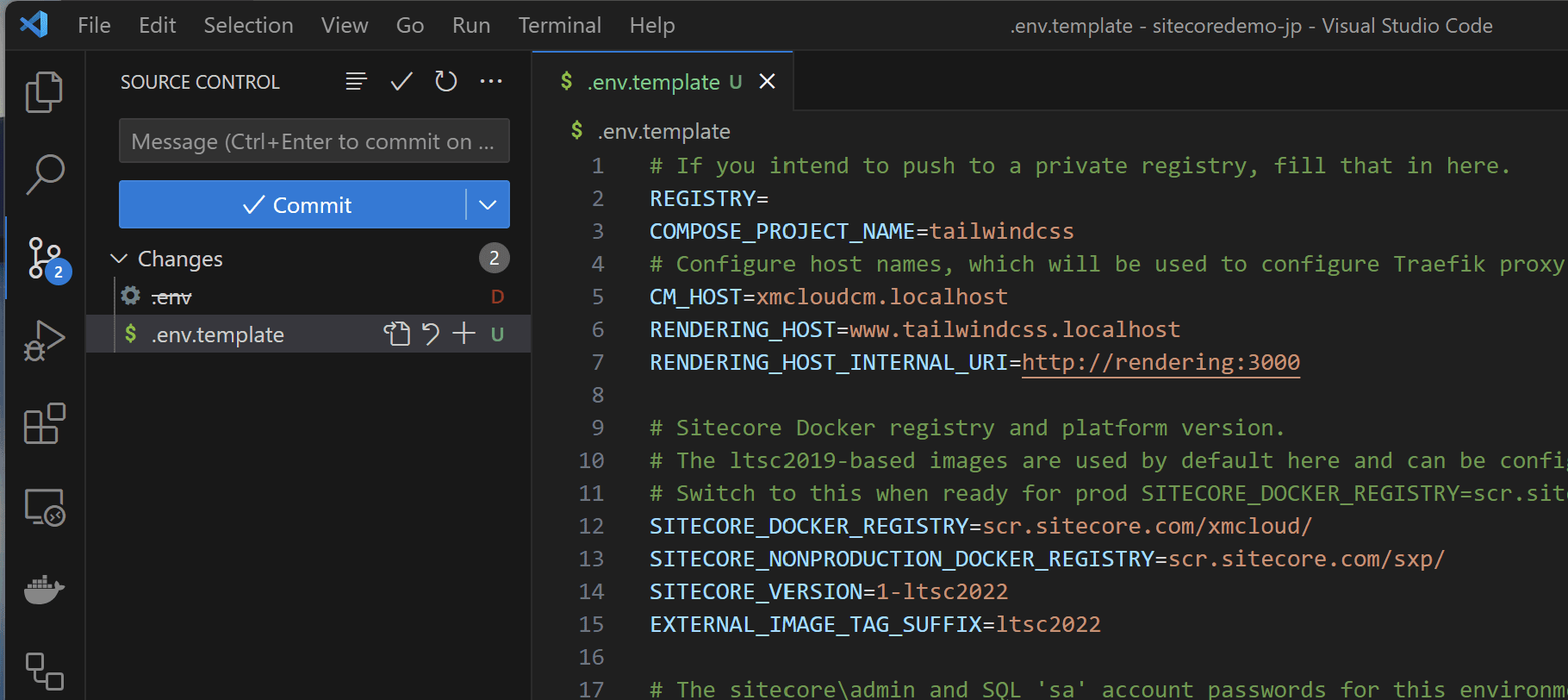Open the Explorer view in activity bar
Screen dimensions: 1568x700
pyautogui.click(x=44, y=91)
